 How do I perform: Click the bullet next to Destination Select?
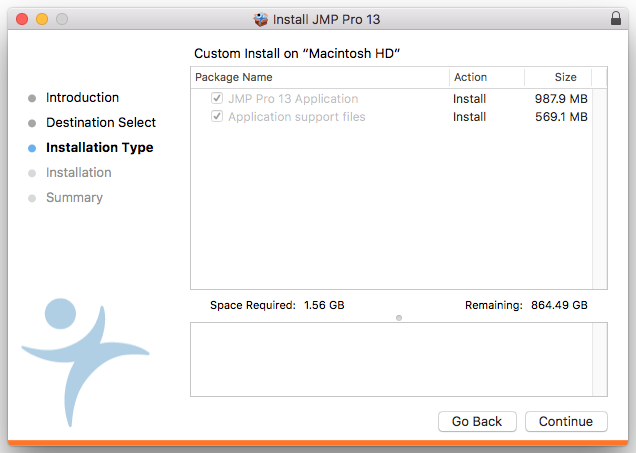[32, 123]
